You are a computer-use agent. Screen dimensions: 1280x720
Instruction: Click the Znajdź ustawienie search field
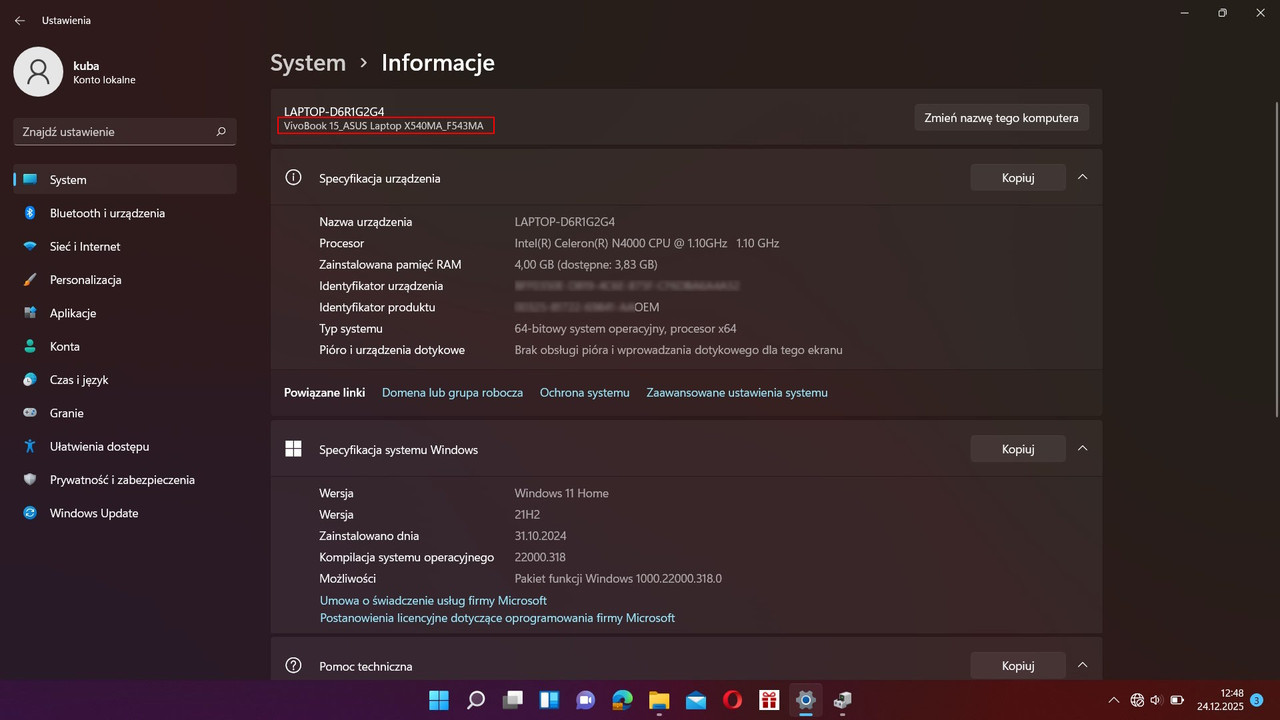pos(125,131)
